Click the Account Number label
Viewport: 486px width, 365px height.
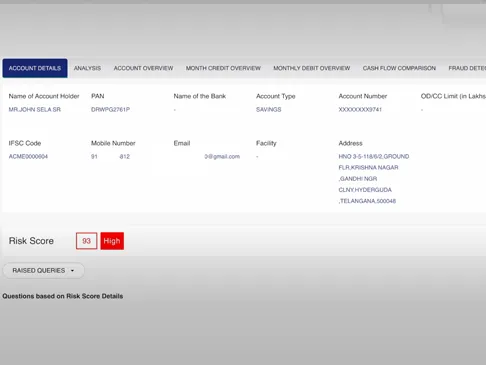coord(363,96)
